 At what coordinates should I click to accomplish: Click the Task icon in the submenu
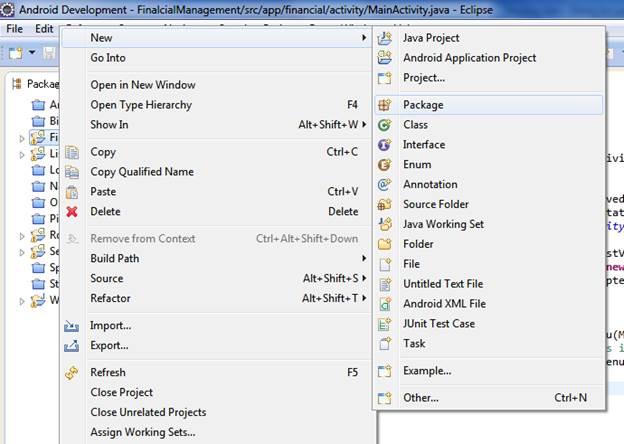[384, 343]
